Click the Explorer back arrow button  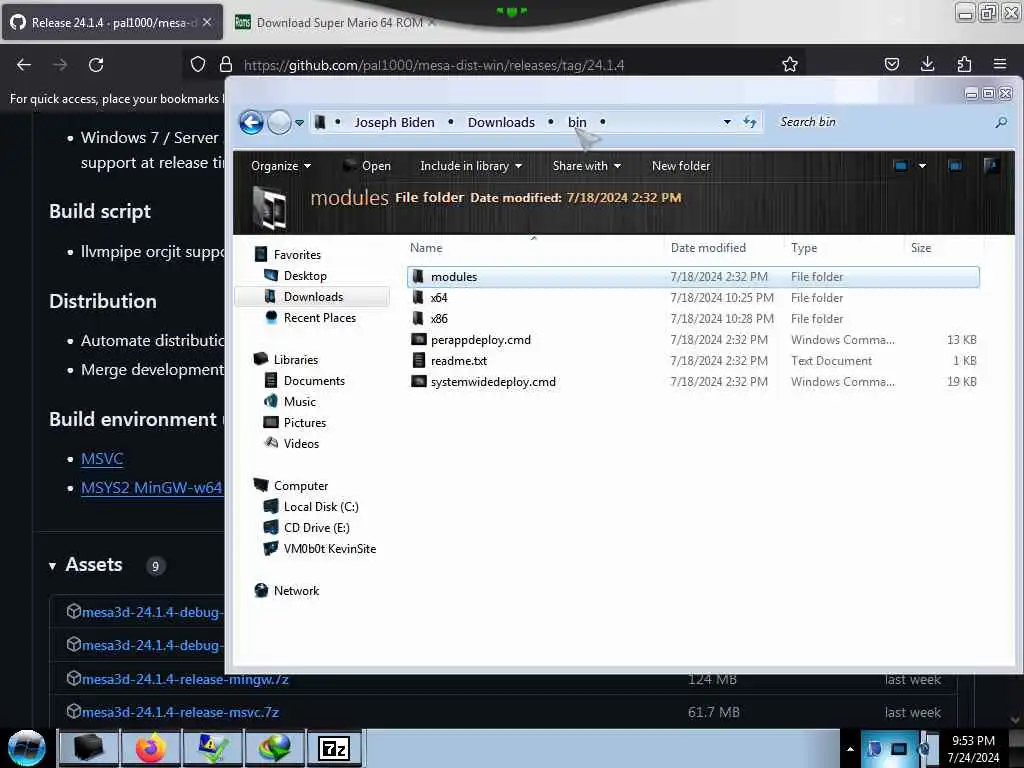251,122
